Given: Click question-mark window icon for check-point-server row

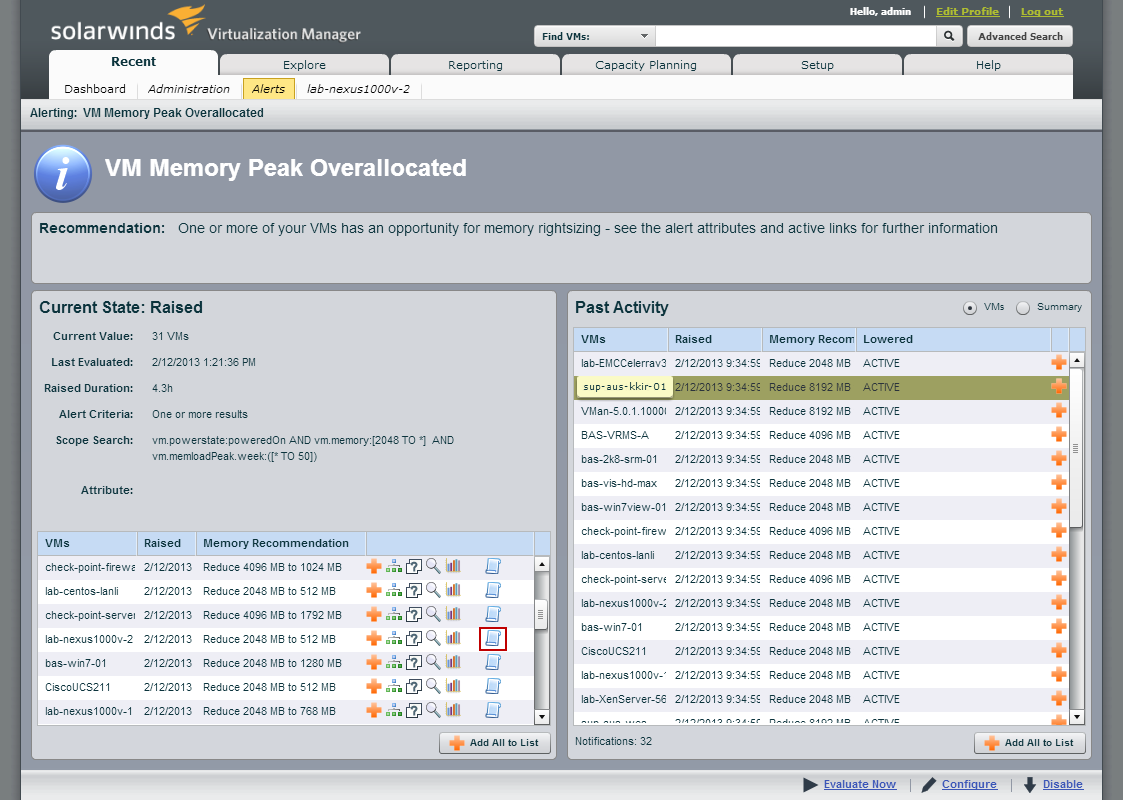Looking at the screenshot, I should pyautogui.click(x=413, y=615).
